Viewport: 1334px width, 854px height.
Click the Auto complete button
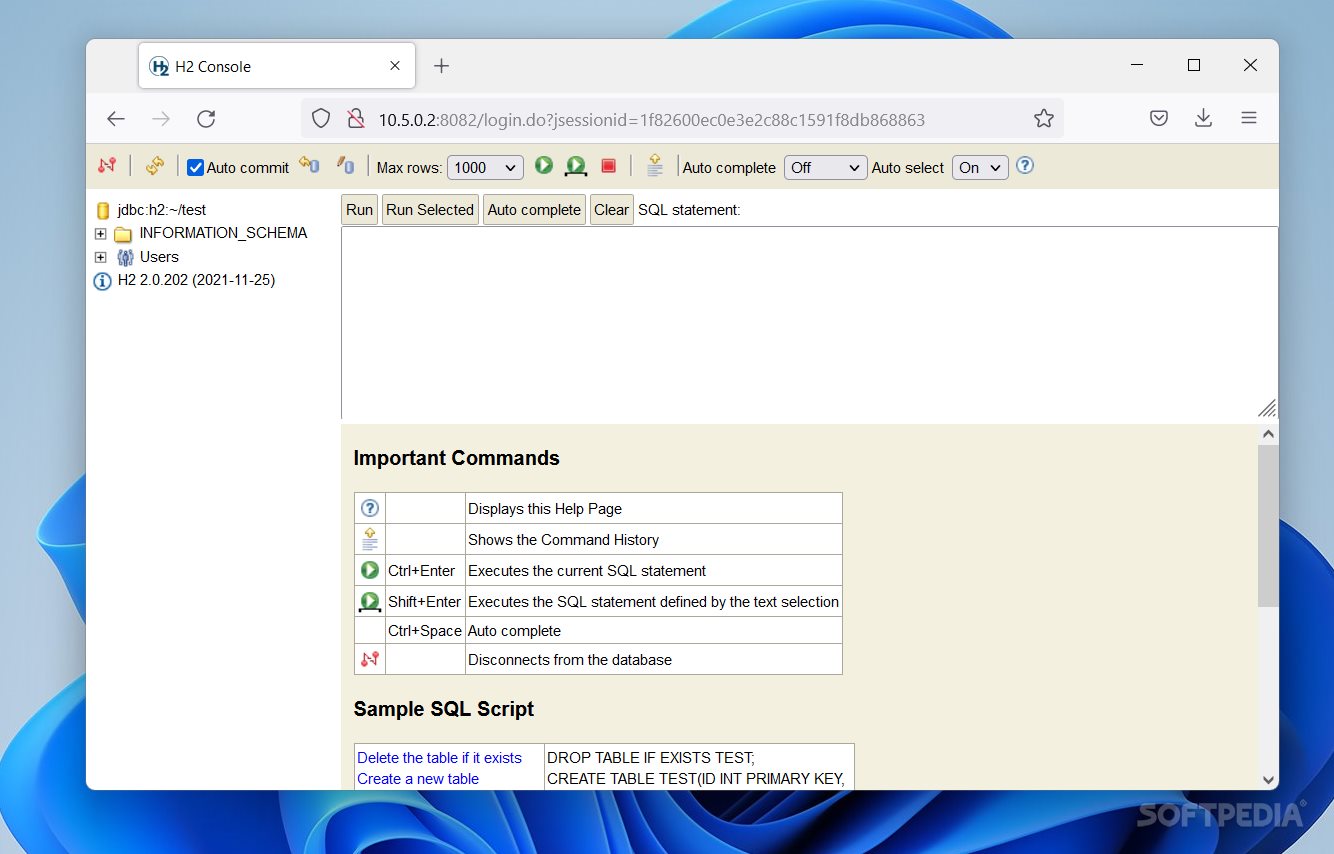(x=534, y=210)
